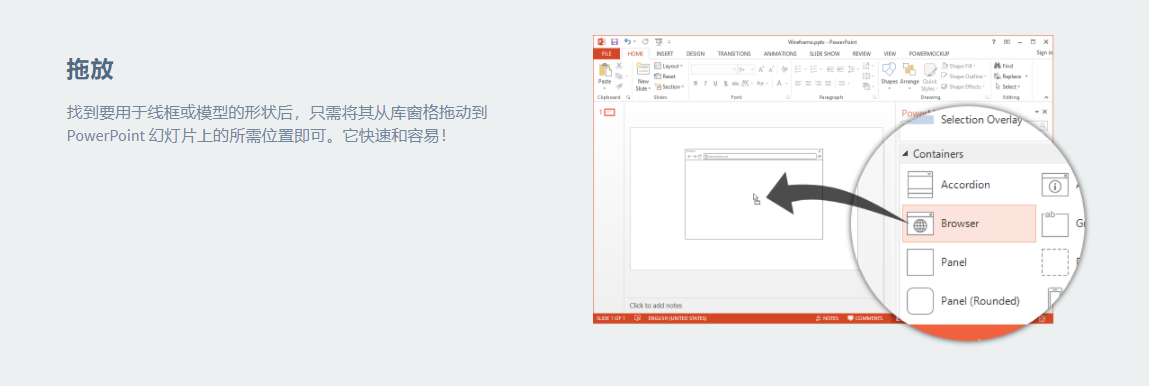
Task: Open the Customize Quick Access Toolbar dropdown
Action: tap(669, 42)
